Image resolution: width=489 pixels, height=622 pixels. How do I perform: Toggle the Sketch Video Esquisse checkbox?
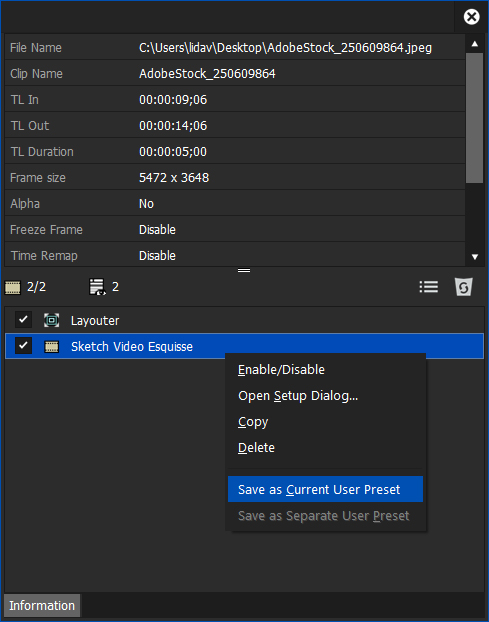[x=23, y=346]
